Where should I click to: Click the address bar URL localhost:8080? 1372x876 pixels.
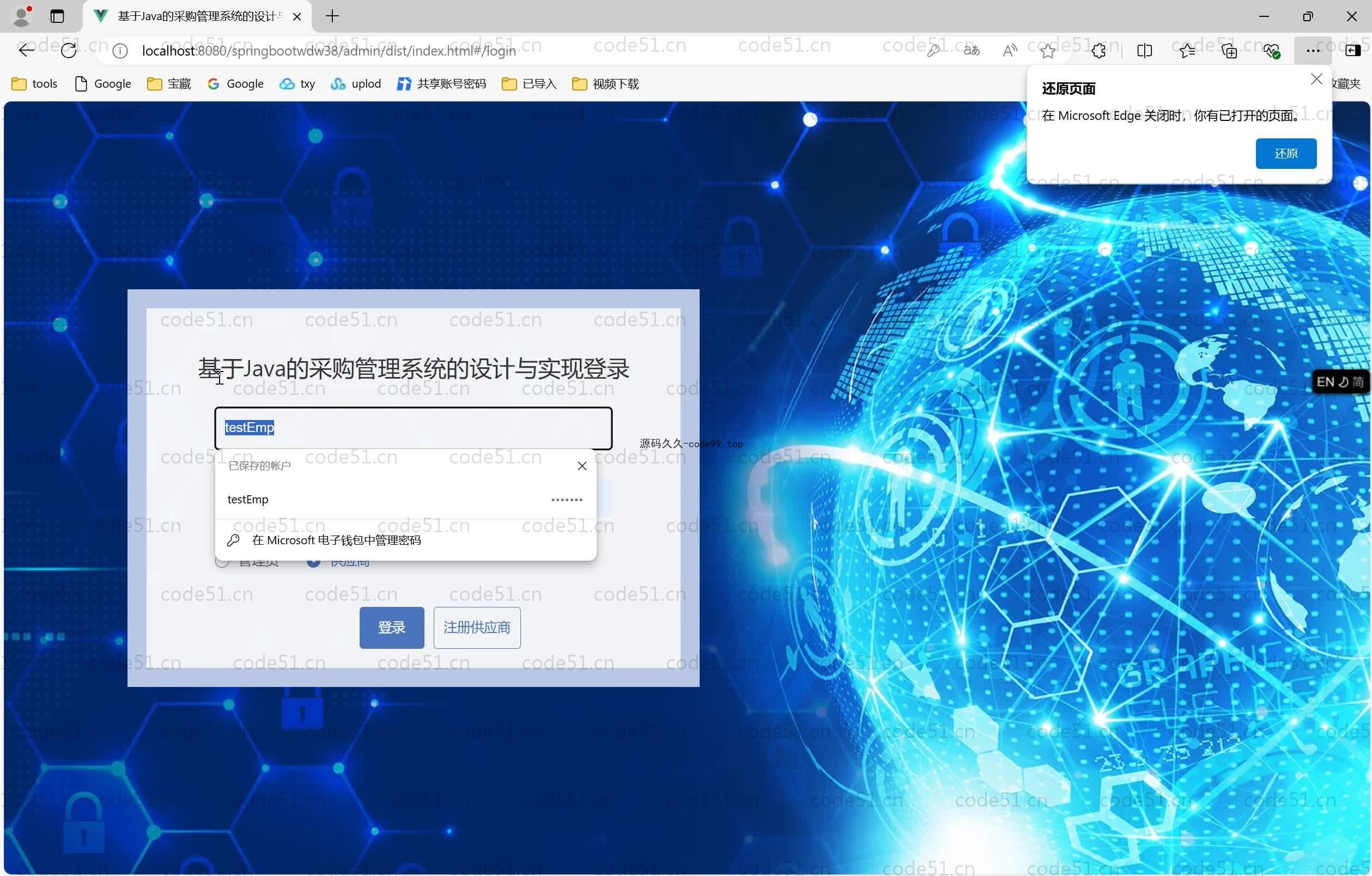[x=329, y=51]
